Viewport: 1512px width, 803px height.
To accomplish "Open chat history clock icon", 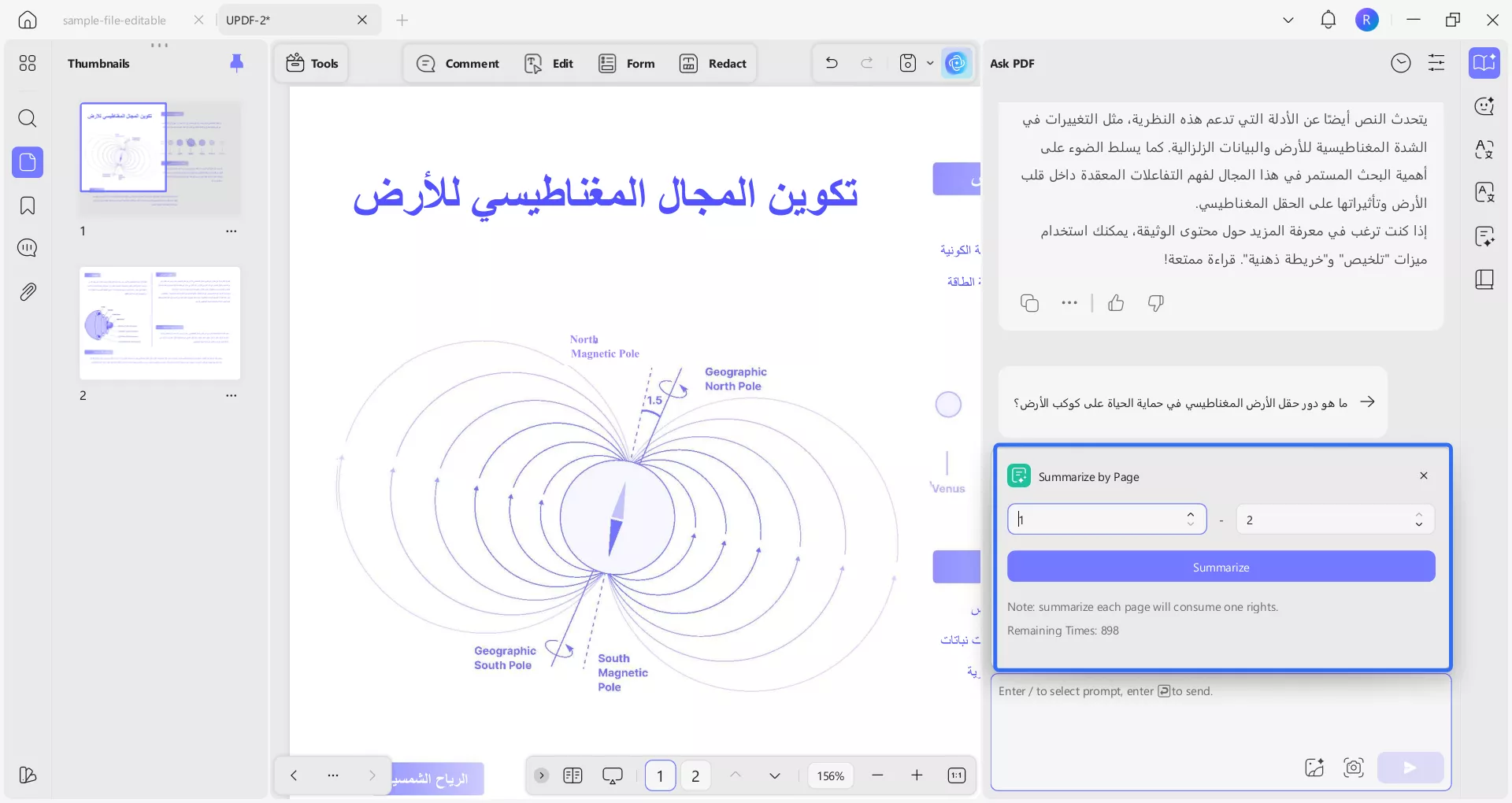I will tap(1401, 63).
